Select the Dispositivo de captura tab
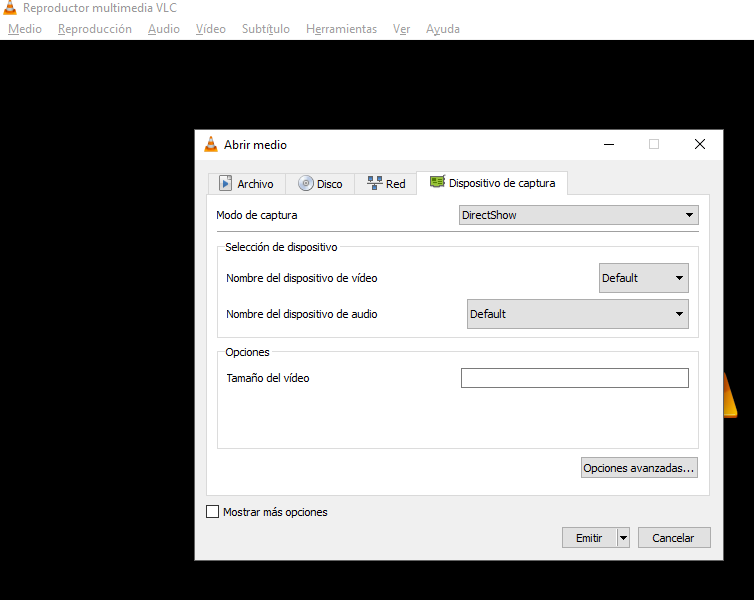The height and width of the screenshot is (600, 754). 492,183
